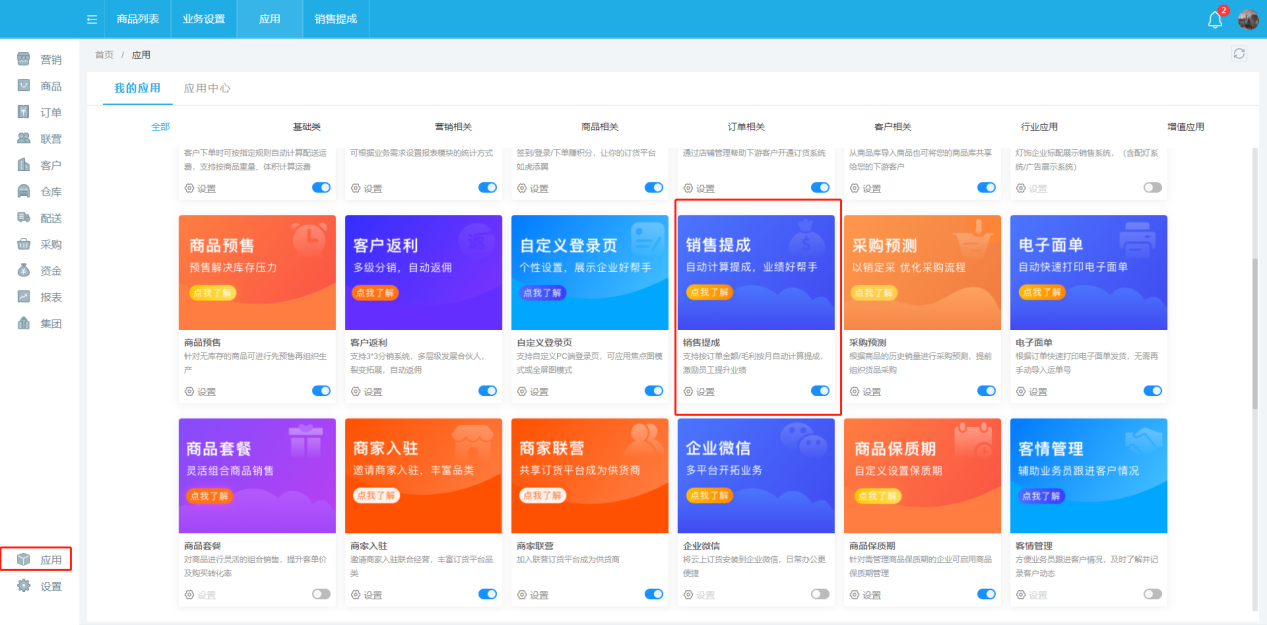Click the notification bell icon

[x=1215, y=19]
